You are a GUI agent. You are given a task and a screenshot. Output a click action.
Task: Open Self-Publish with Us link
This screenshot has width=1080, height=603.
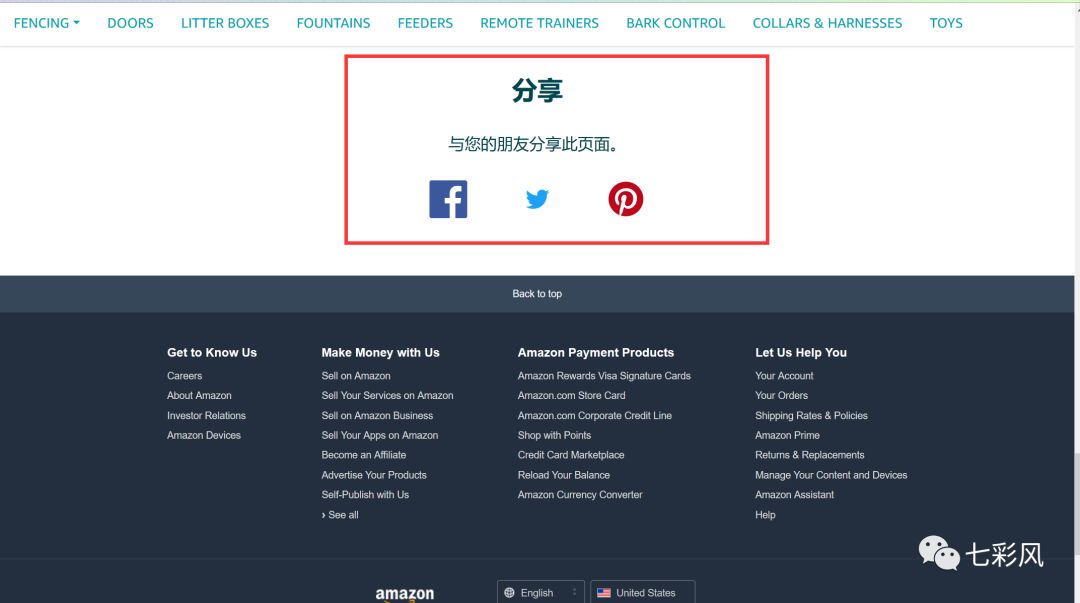coord(365,495)
